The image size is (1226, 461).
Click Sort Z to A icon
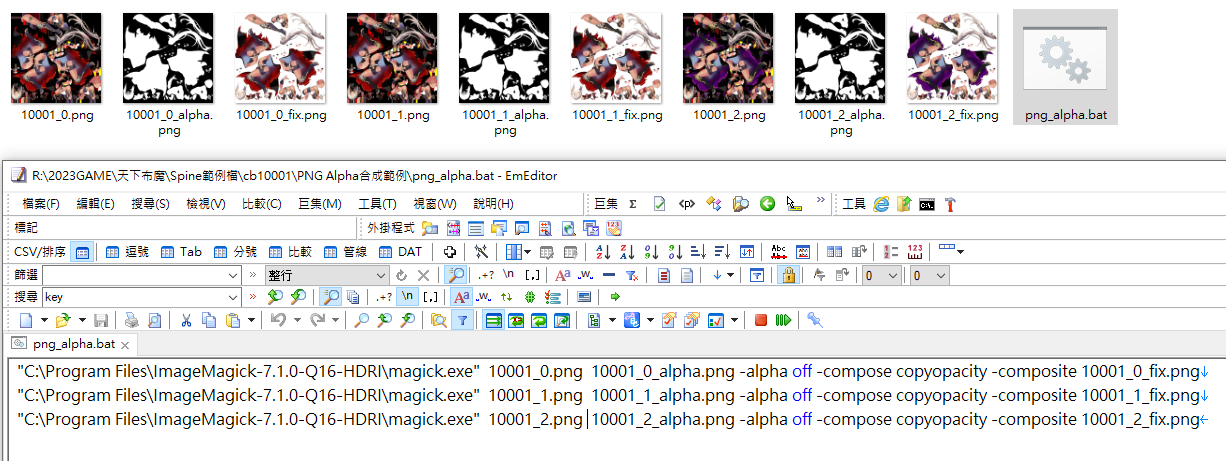click(x=626, y=252)
